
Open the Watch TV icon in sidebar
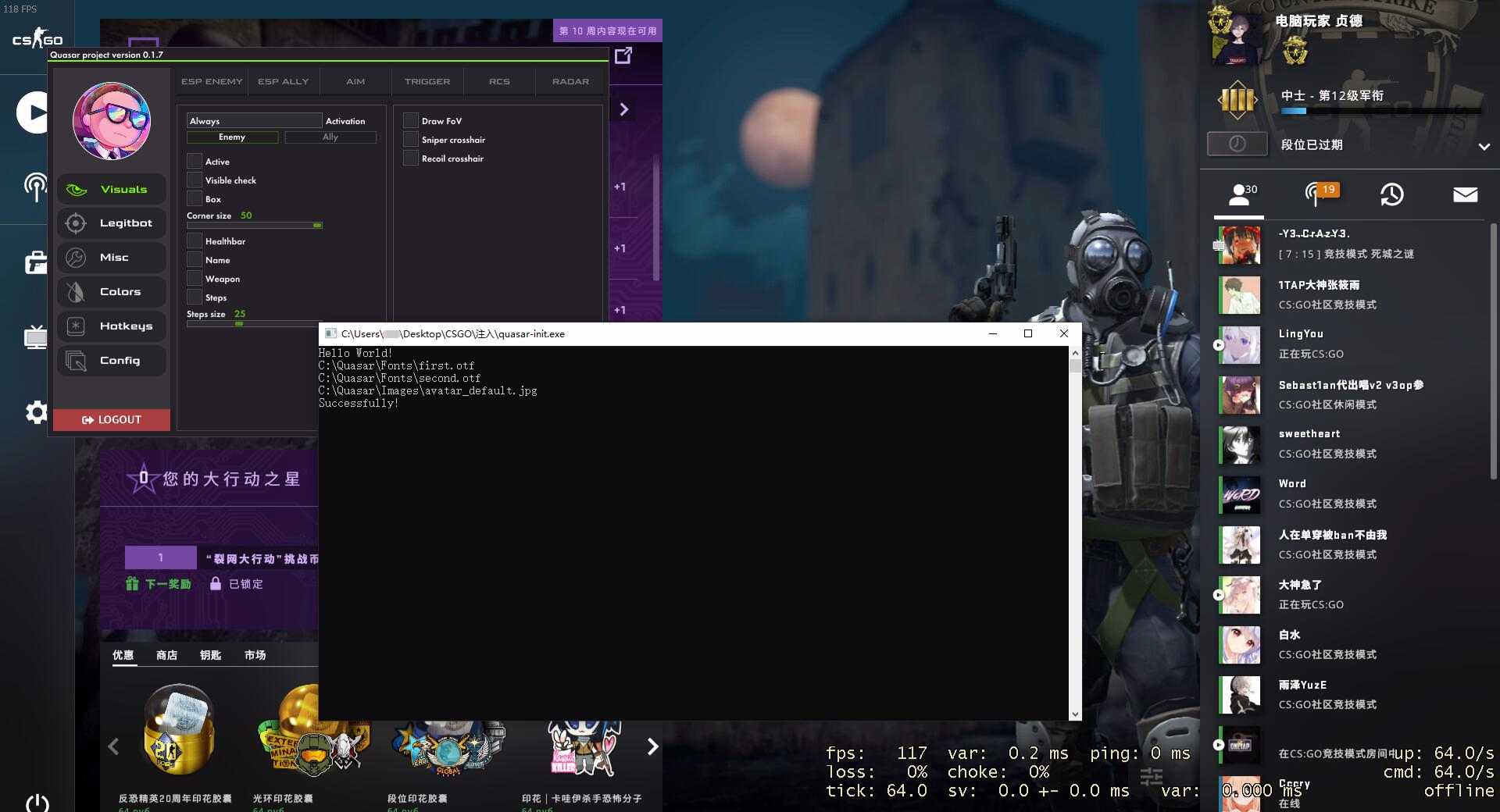point(36,337)
